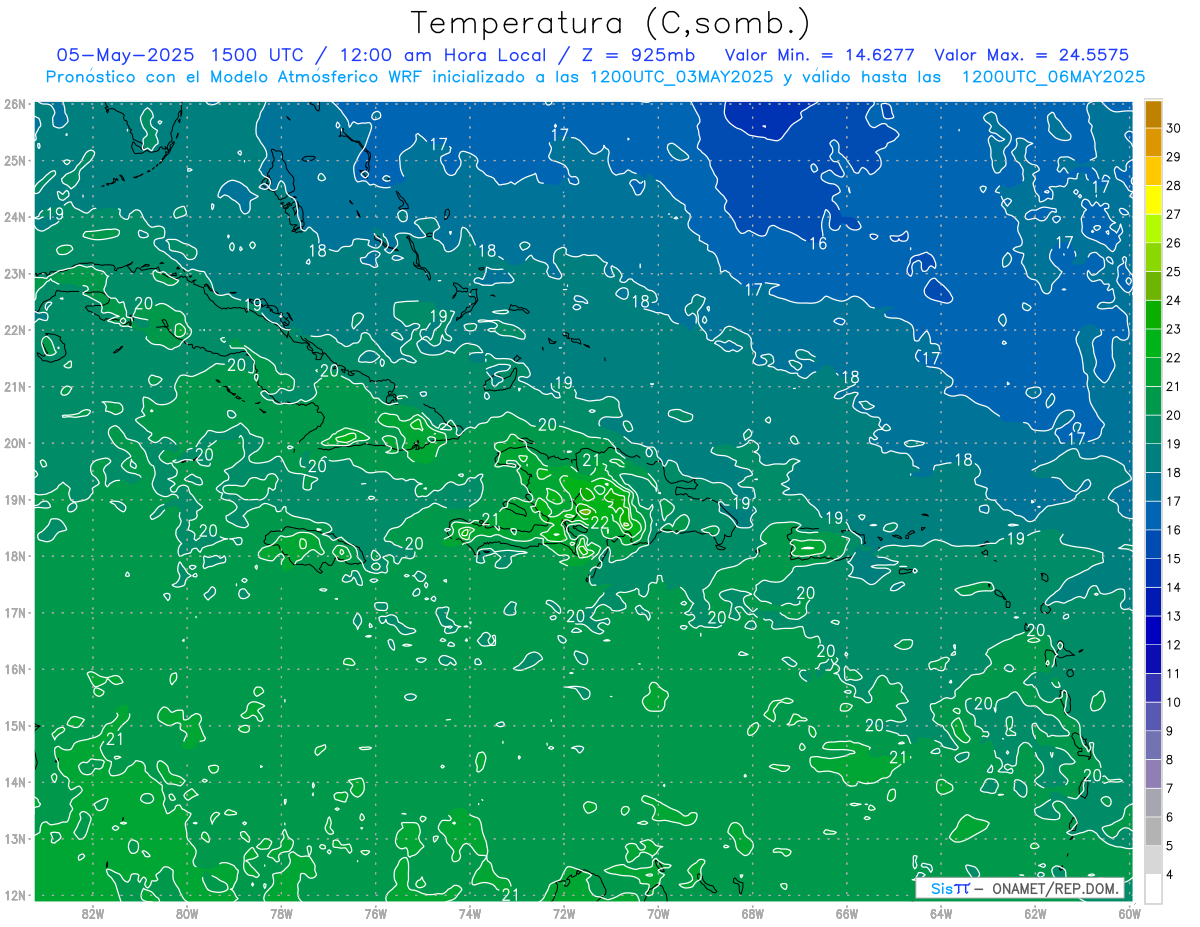This screenshot has width=1200, height=927.
Task: Click the '17N' latitude axis label
Action: click(15, 612)
